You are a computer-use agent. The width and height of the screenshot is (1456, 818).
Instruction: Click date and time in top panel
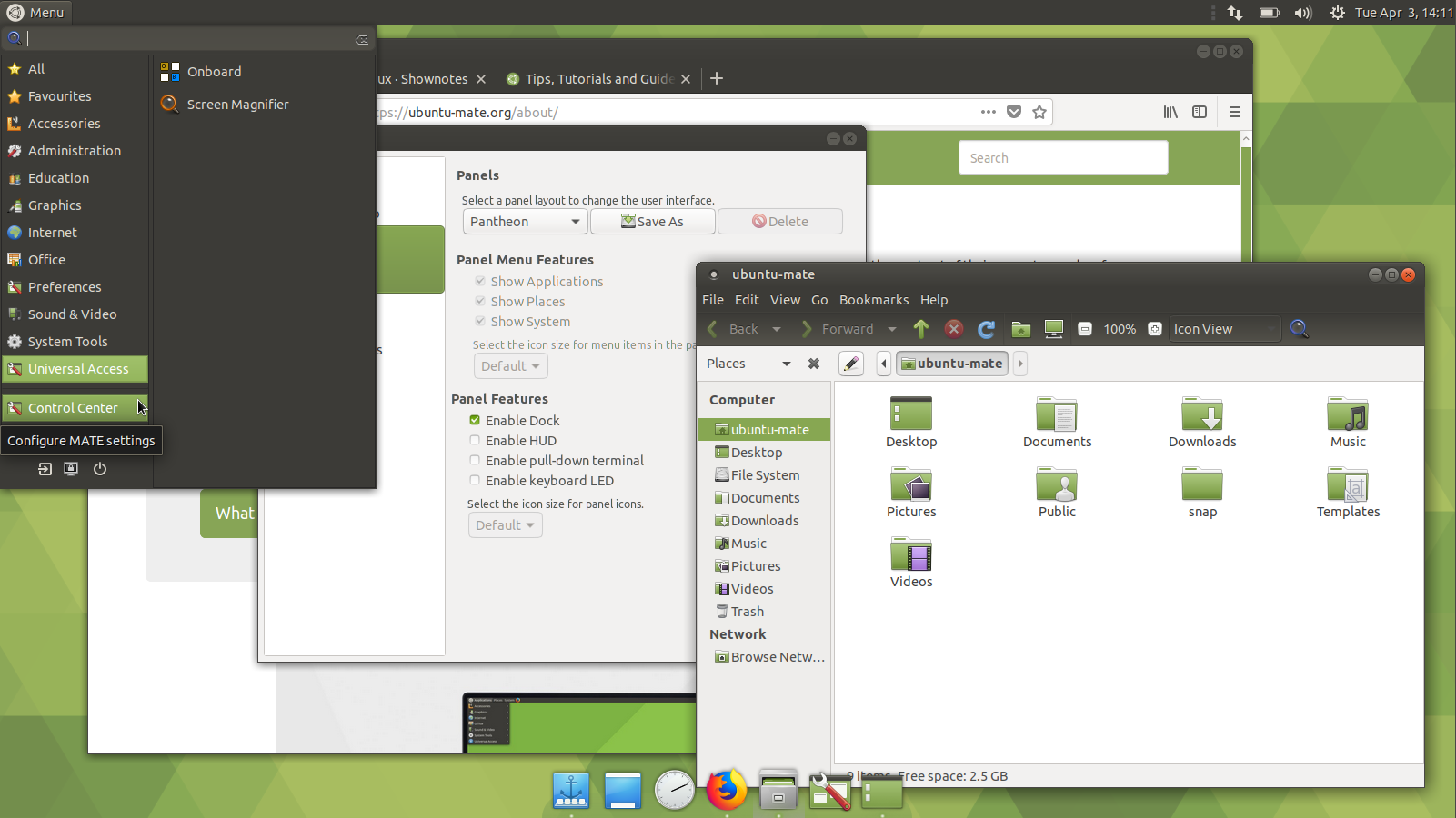(x=1404, y=13)
